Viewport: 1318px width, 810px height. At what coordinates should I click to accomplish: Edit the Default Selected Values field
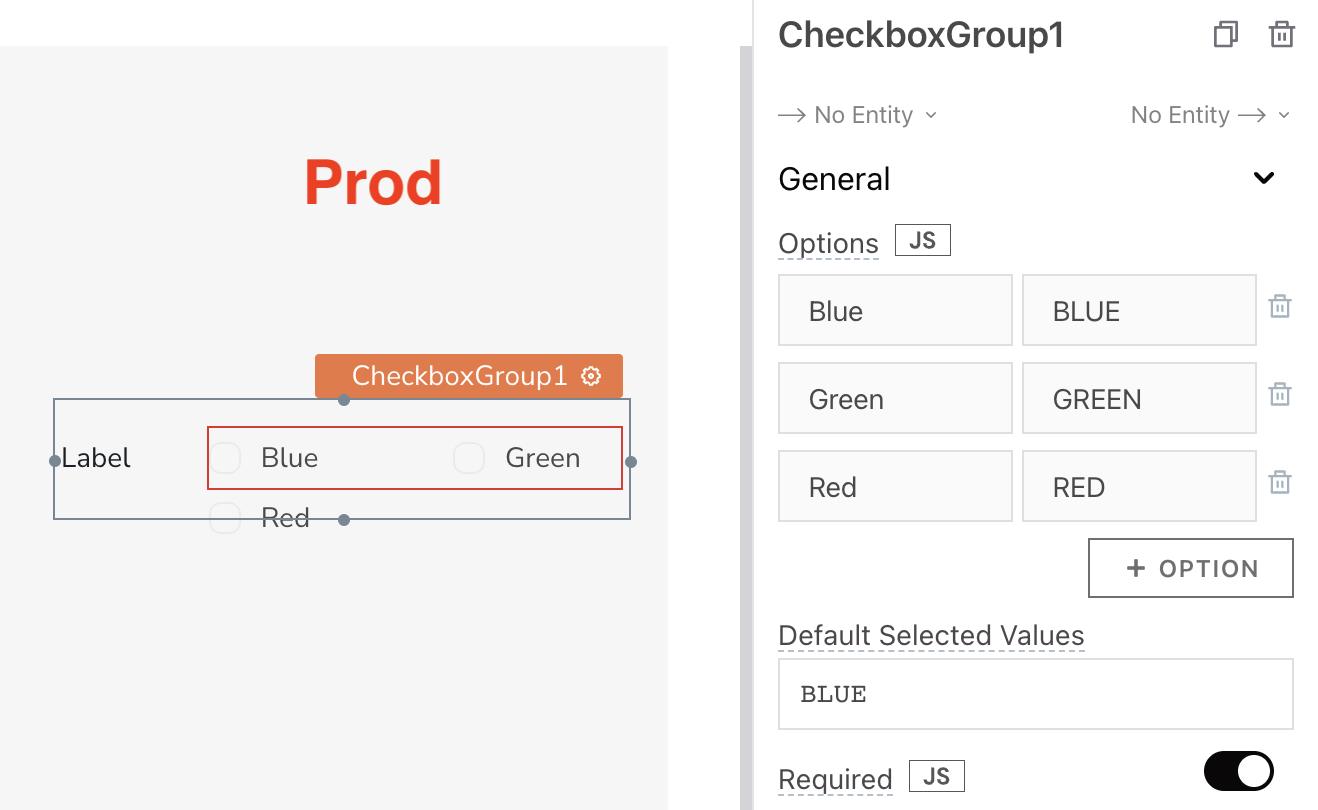click(x=1035, y=694)
